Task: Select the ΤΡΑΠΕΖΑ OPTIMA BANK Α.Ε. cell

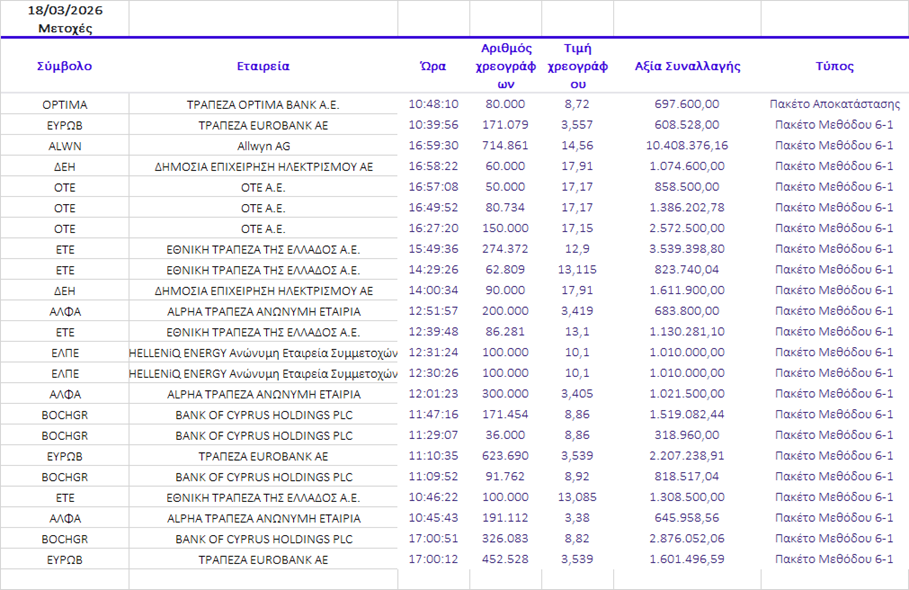Action: 263,104
